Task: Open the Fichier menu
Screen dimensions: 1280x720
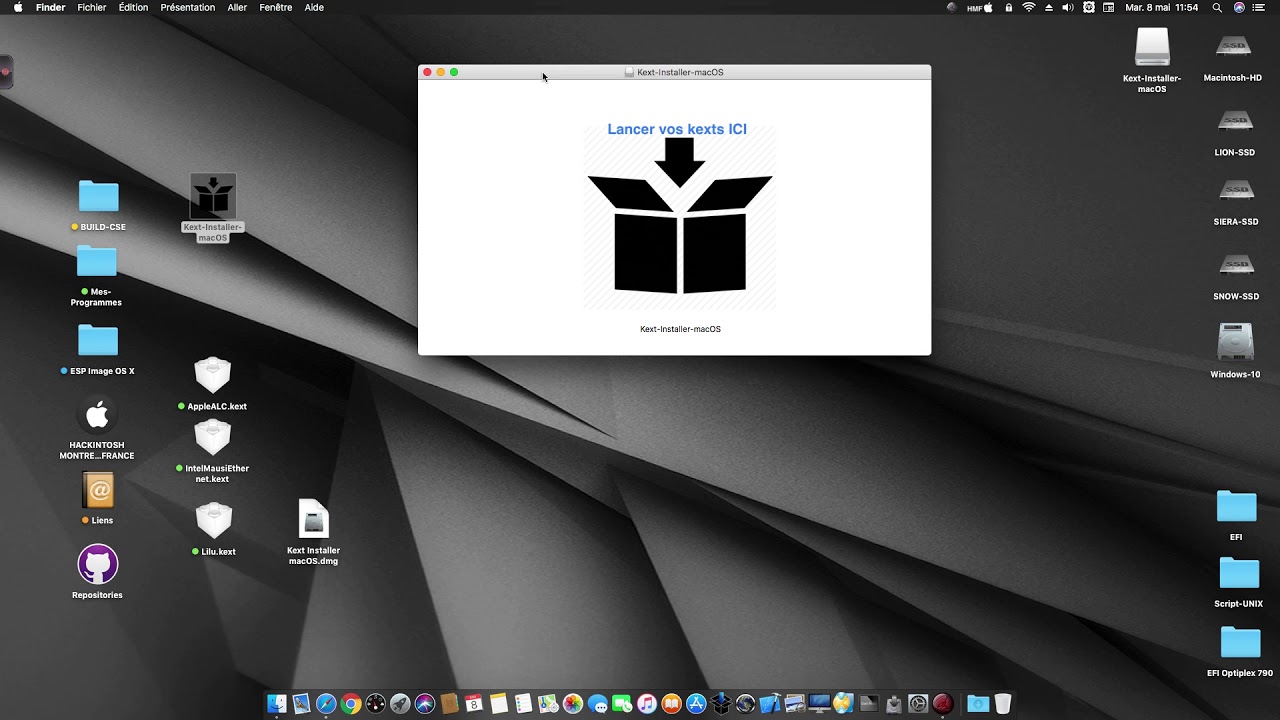Action: [x=92, y=7]
